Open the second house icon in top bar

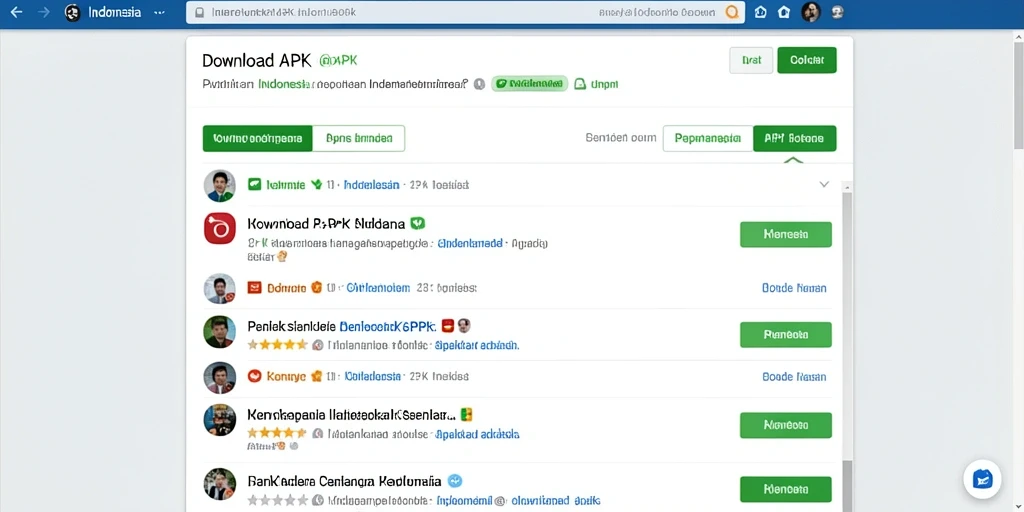784,12
